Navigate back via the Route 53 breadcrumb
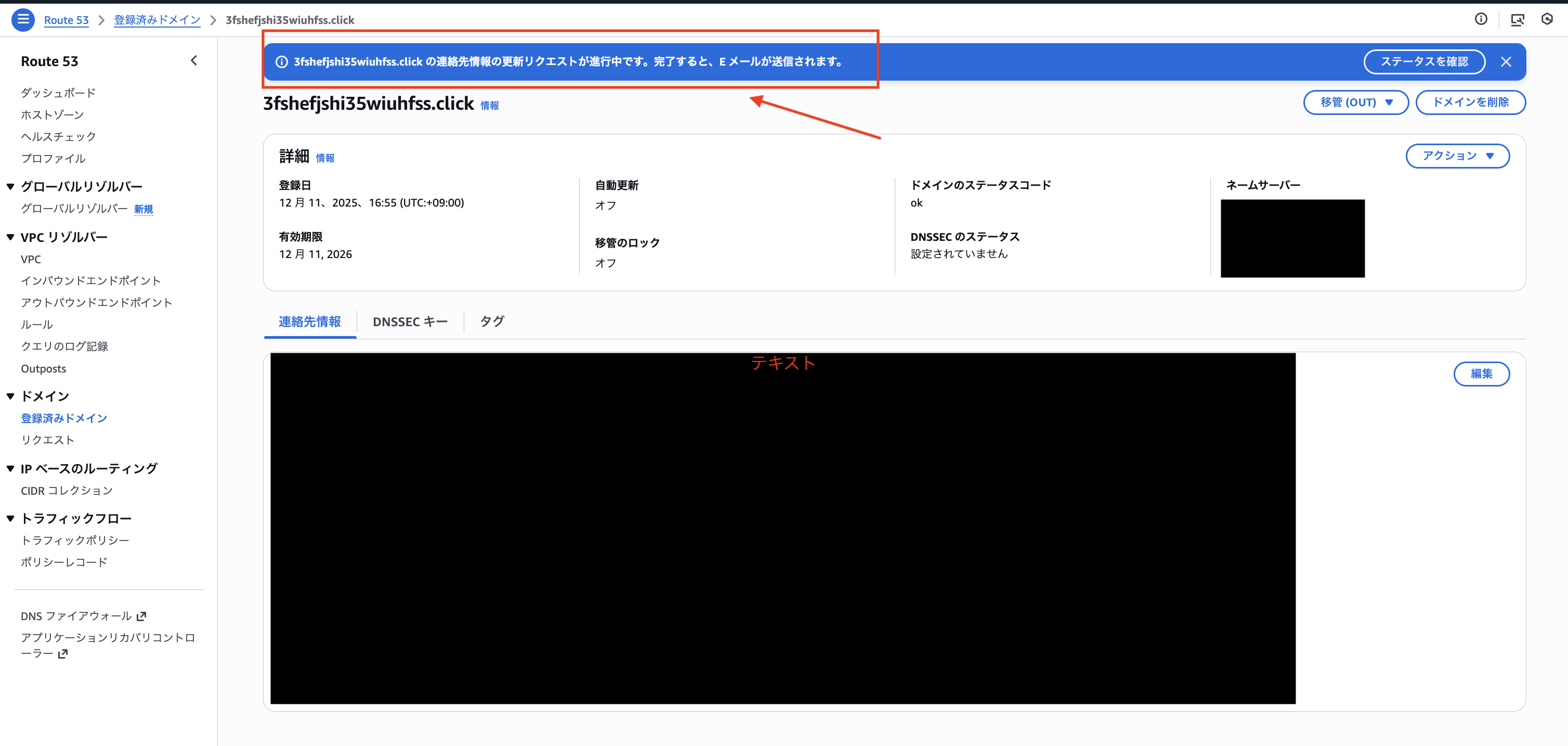1568x746 pixels. click(x=67, y=19)
